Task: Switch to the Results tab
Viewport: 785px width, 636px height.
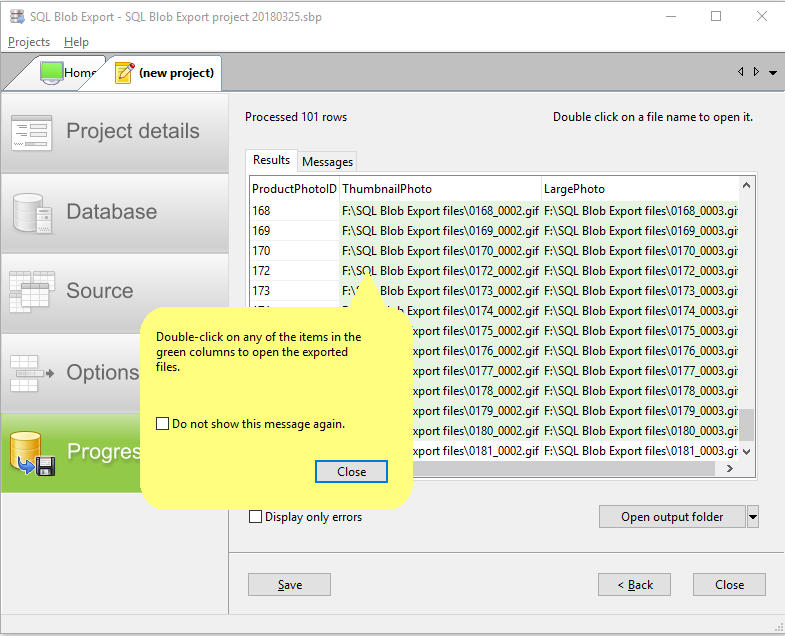Action: pyautogui.click(x=271, y=160)
